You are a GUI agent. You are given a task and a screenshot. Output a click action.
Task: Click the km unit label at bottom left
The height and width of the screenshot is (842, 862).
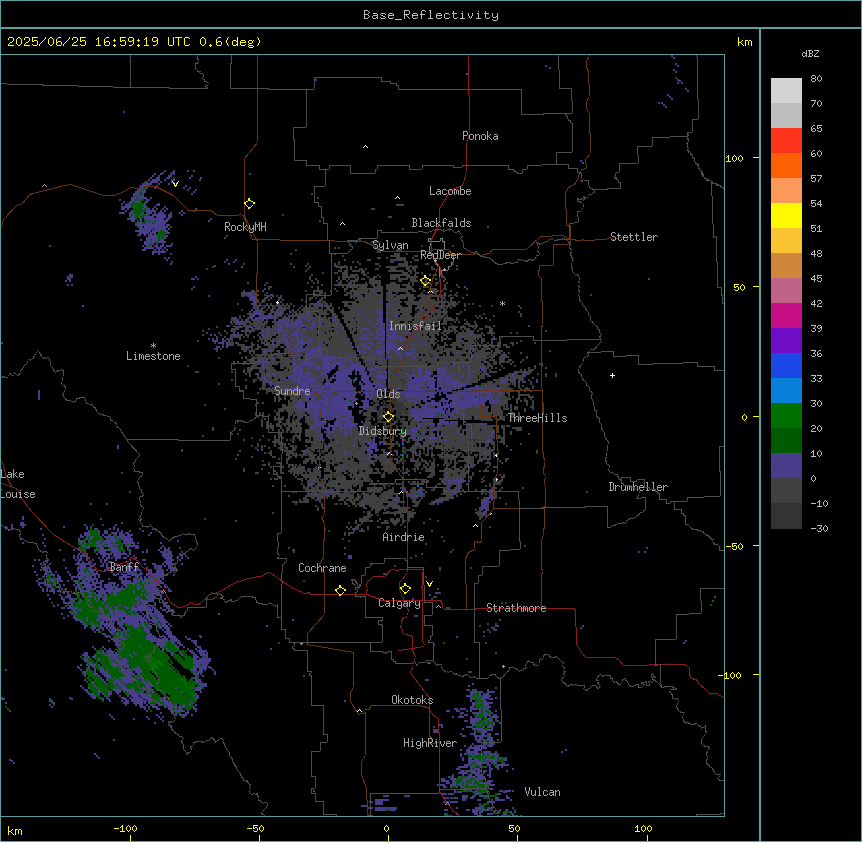click(x=14, y=830)
